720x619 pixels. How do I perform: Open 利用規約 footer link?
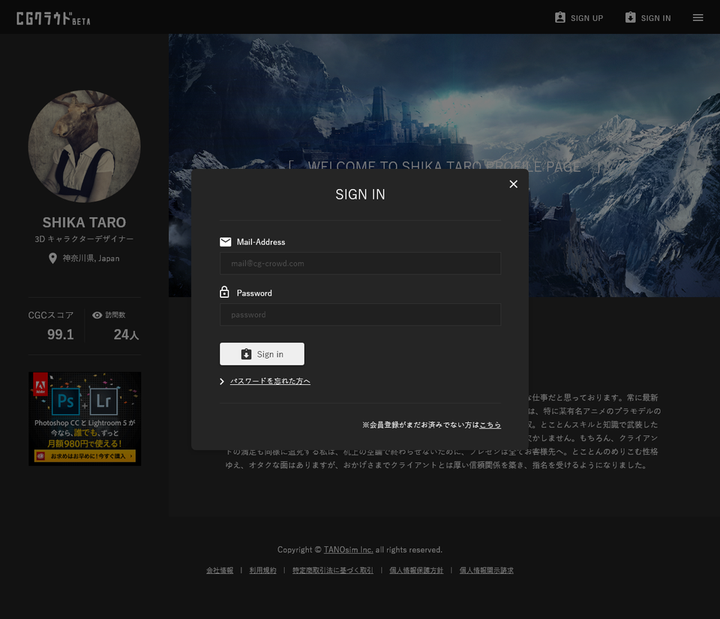click(263, 570)
